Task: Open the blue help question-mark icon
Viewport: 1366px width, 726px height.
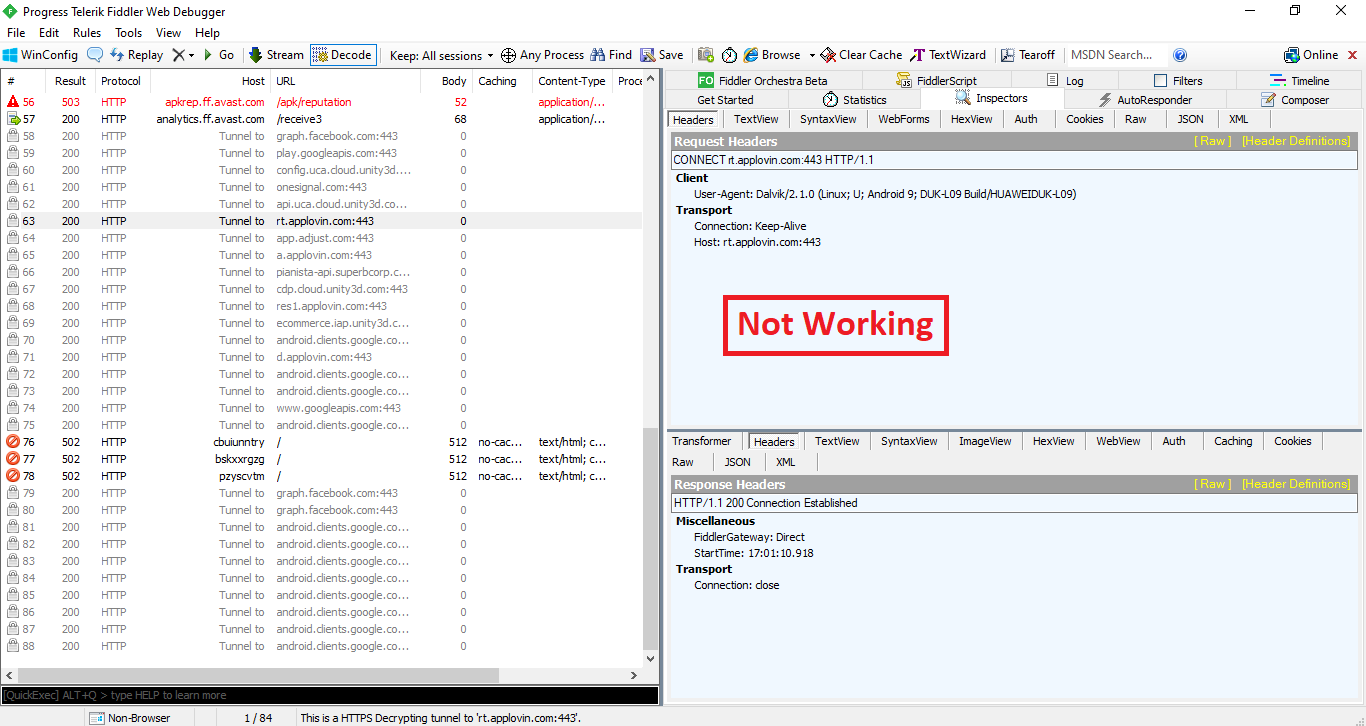Action: coord(1180,55)
